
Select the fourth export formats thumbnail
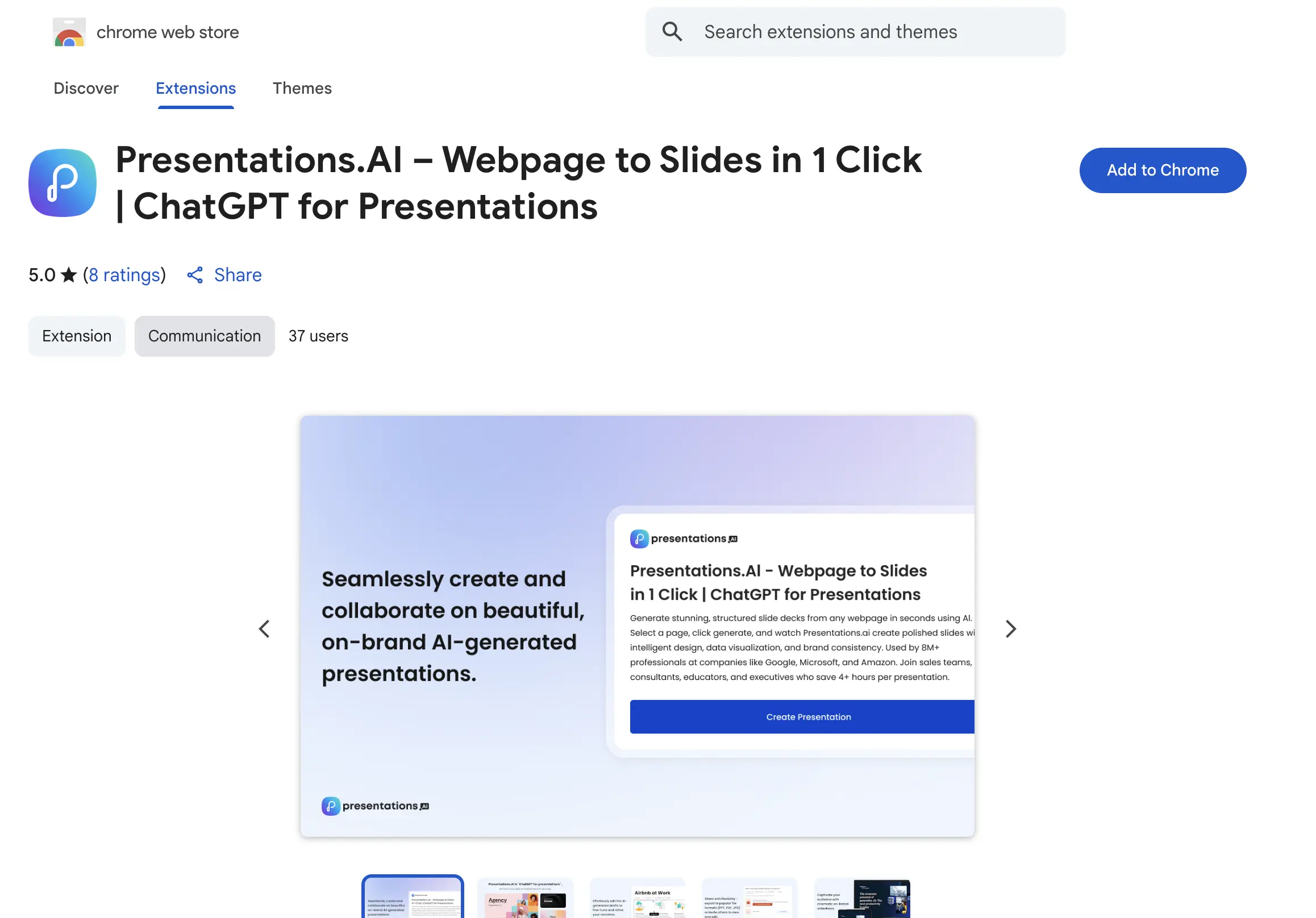click(749, 898)
